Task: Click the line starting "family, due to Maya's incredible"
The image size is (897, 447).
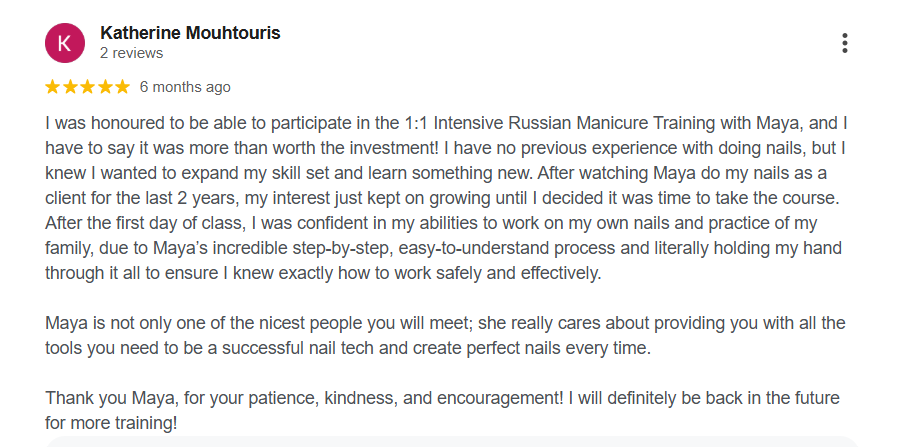Action: coord(443,248)
